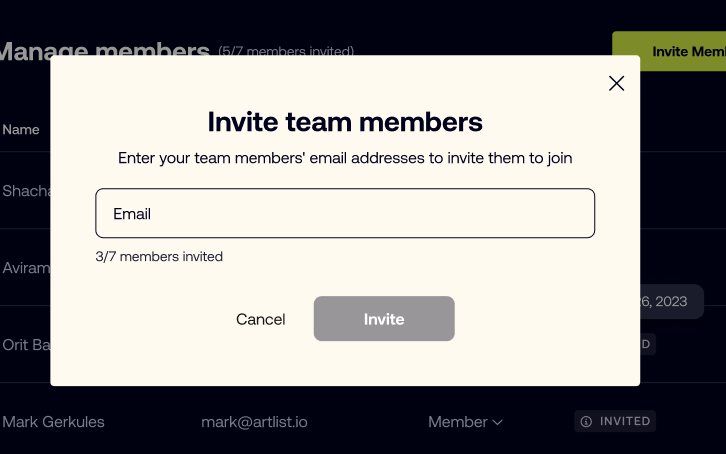Click the 3/7 members invited counter
This screenshot has width=726, height=454.
159,256
